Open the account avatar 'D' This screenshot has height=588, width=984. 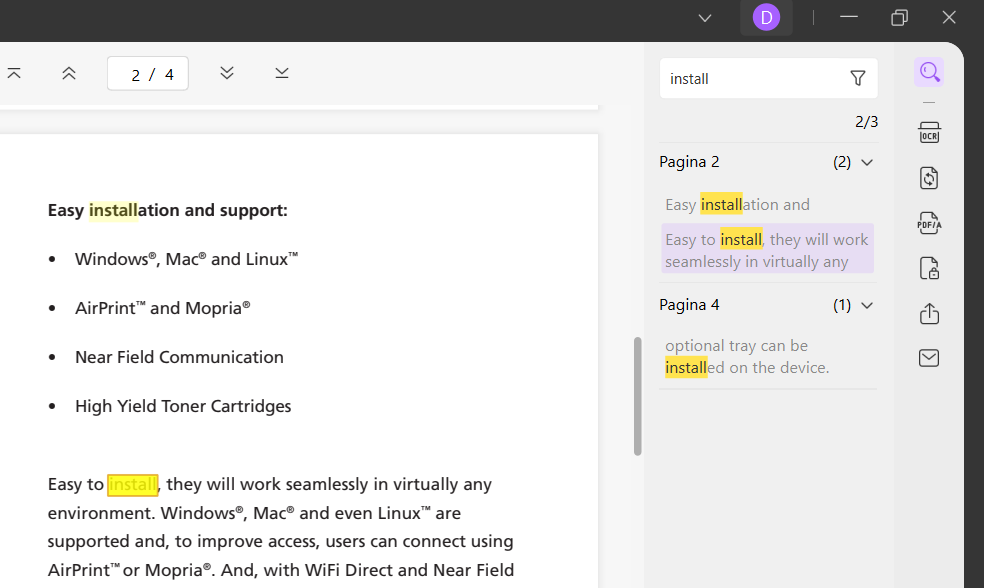point(766,18)
